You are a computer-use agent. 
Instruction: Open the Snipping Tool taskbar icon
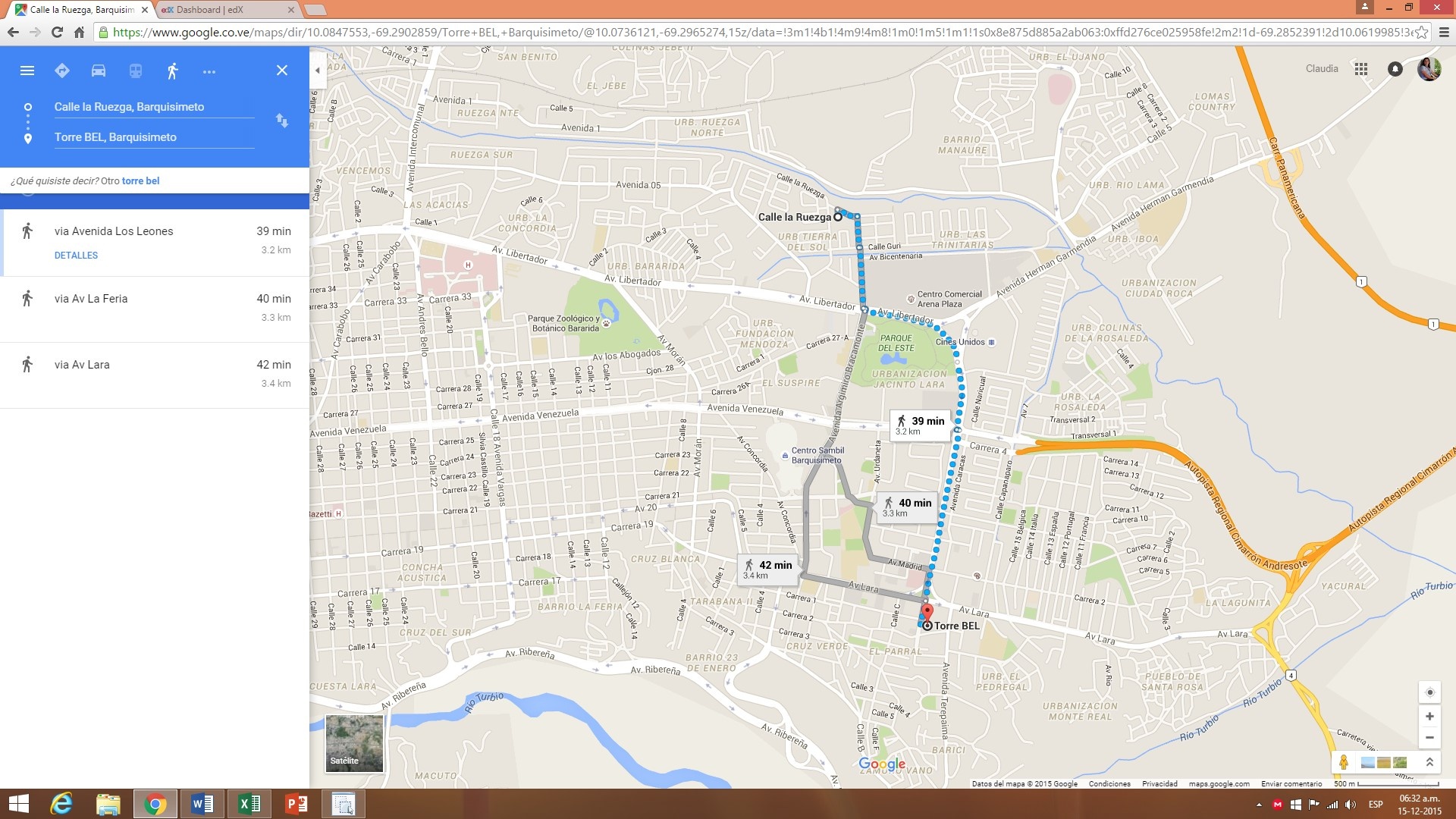pyautogui.click(x=344, y=804)
